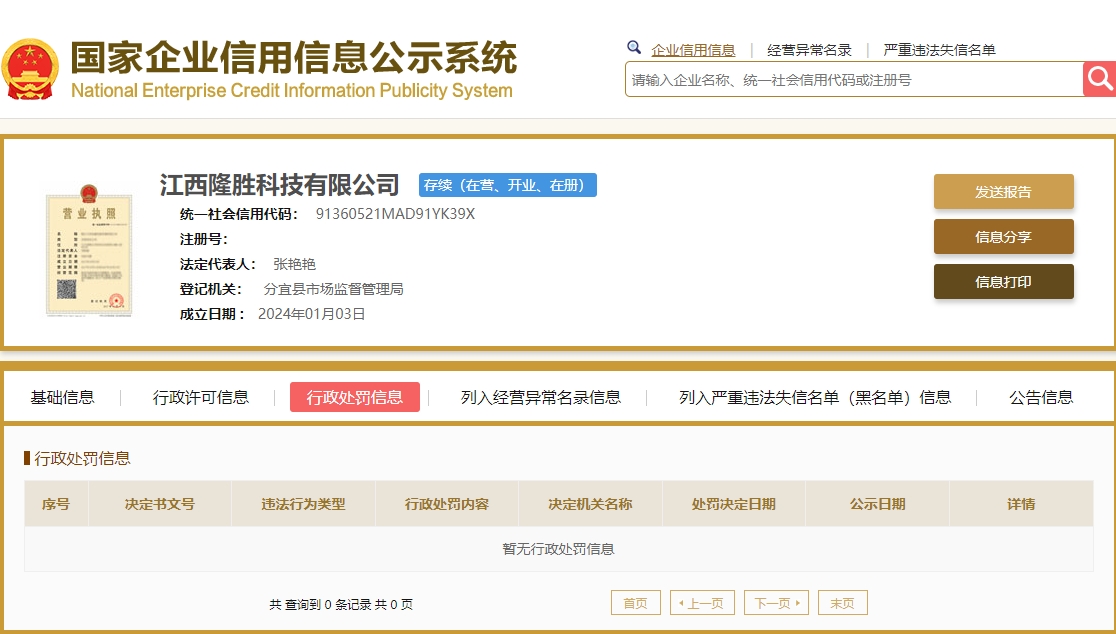Go to first page with 首页
This screenshot has height=634, width=1116.
click(636, 603)
